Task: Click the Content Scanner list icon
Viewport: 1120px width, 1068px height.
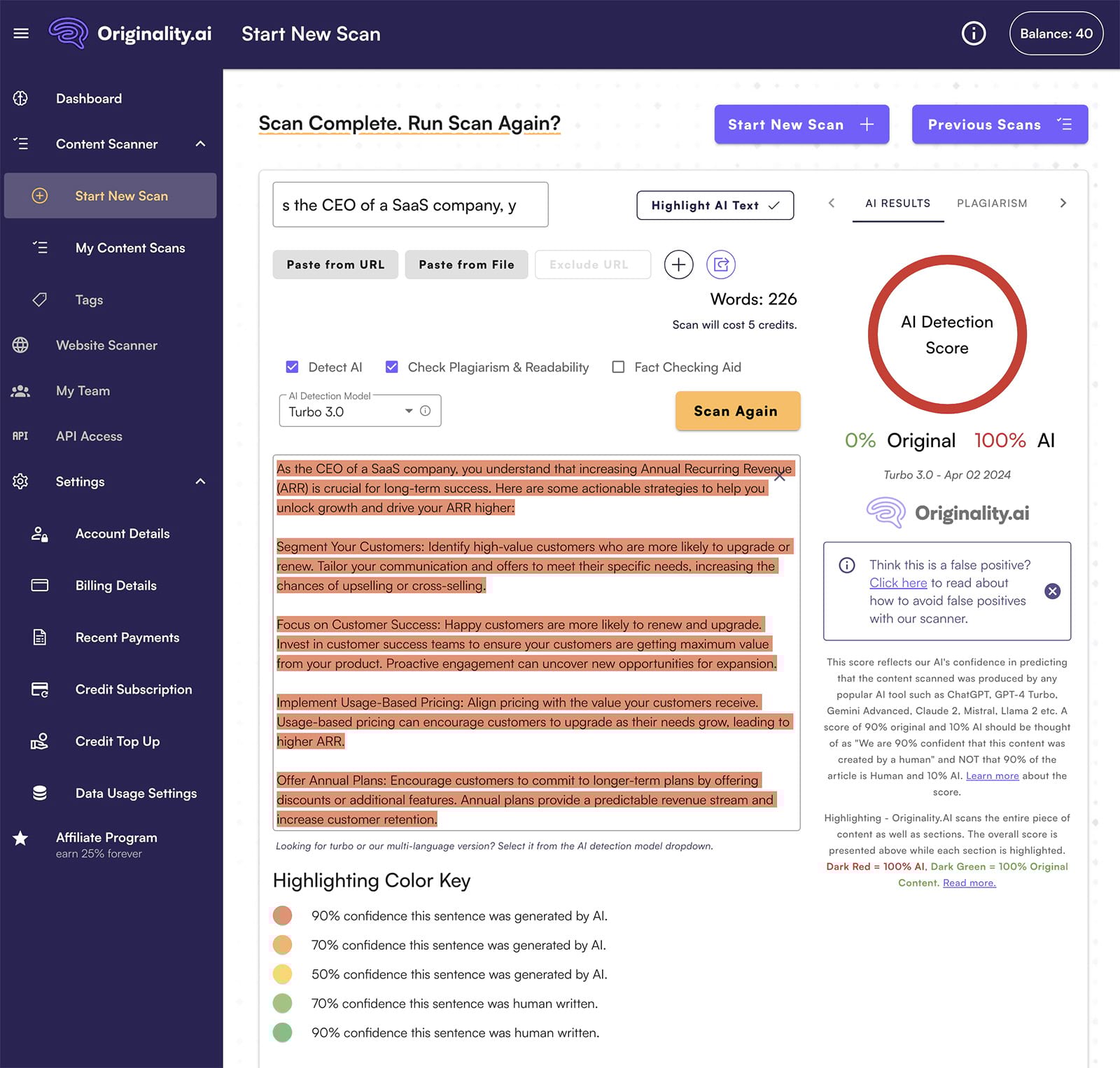Action: click(x=20, y=143)
